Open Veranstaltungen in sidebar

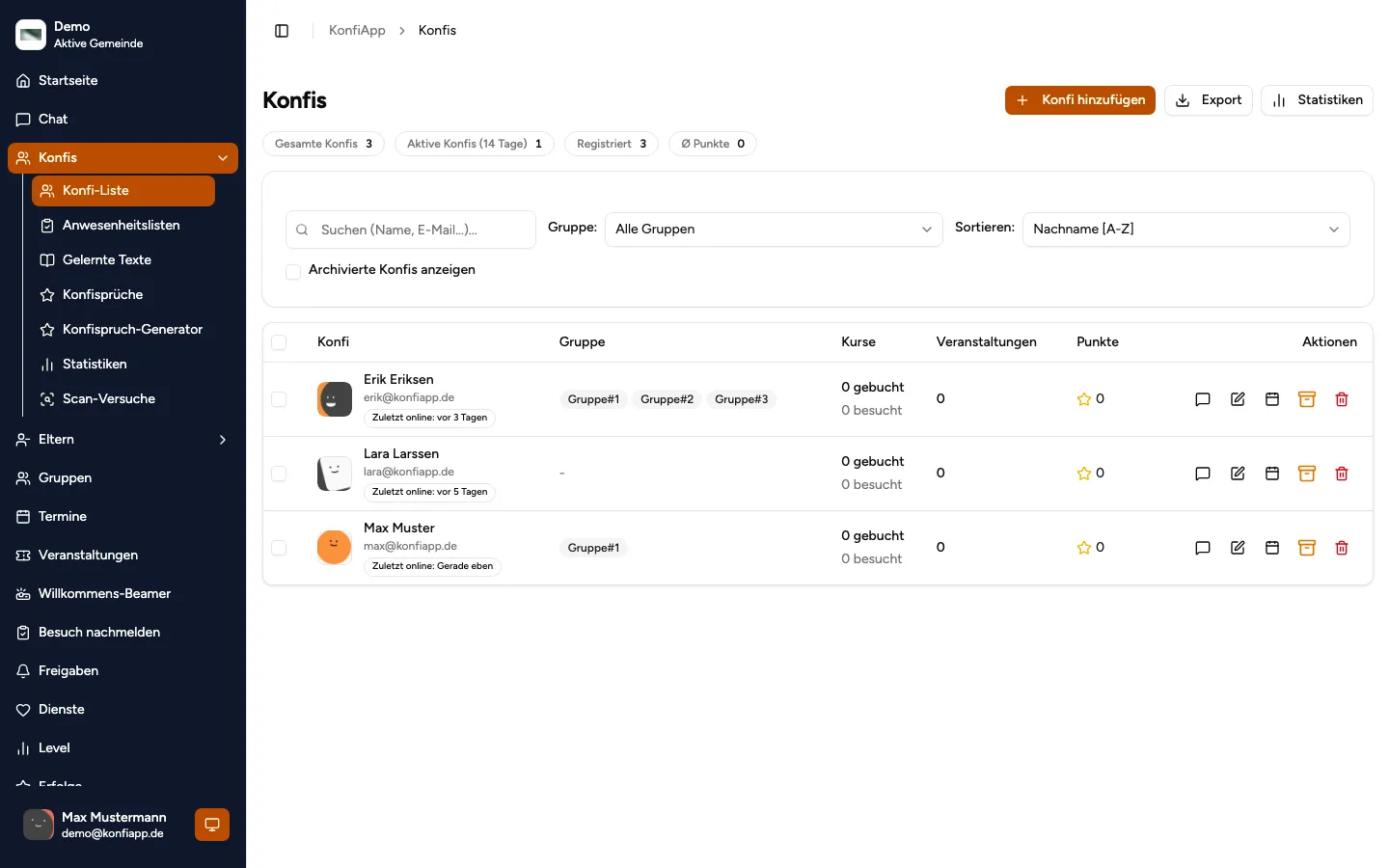coord(123,556)
